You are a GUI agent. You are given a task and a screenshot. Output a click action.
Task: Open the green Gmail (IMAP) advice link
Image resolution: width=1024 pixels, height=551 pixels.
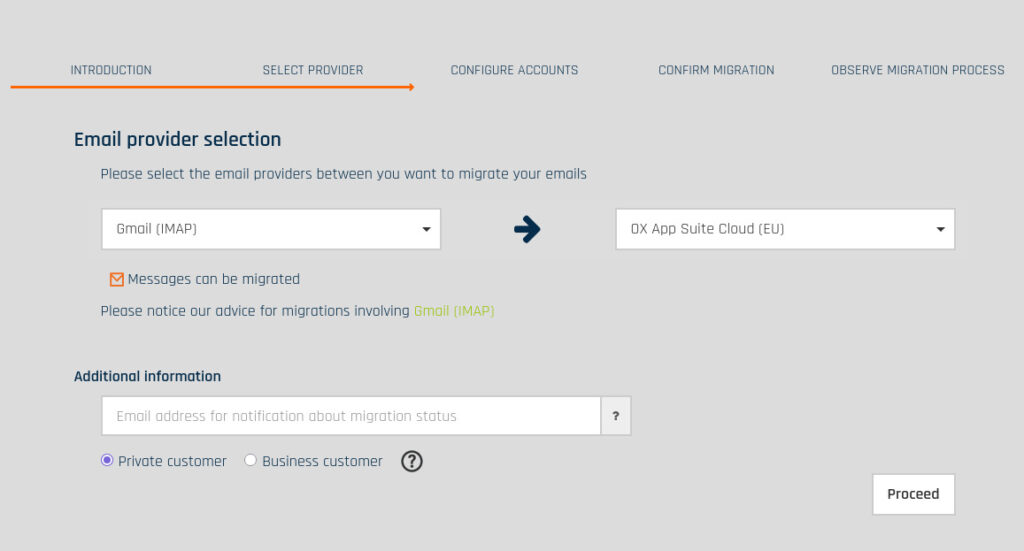pos(454,311)
